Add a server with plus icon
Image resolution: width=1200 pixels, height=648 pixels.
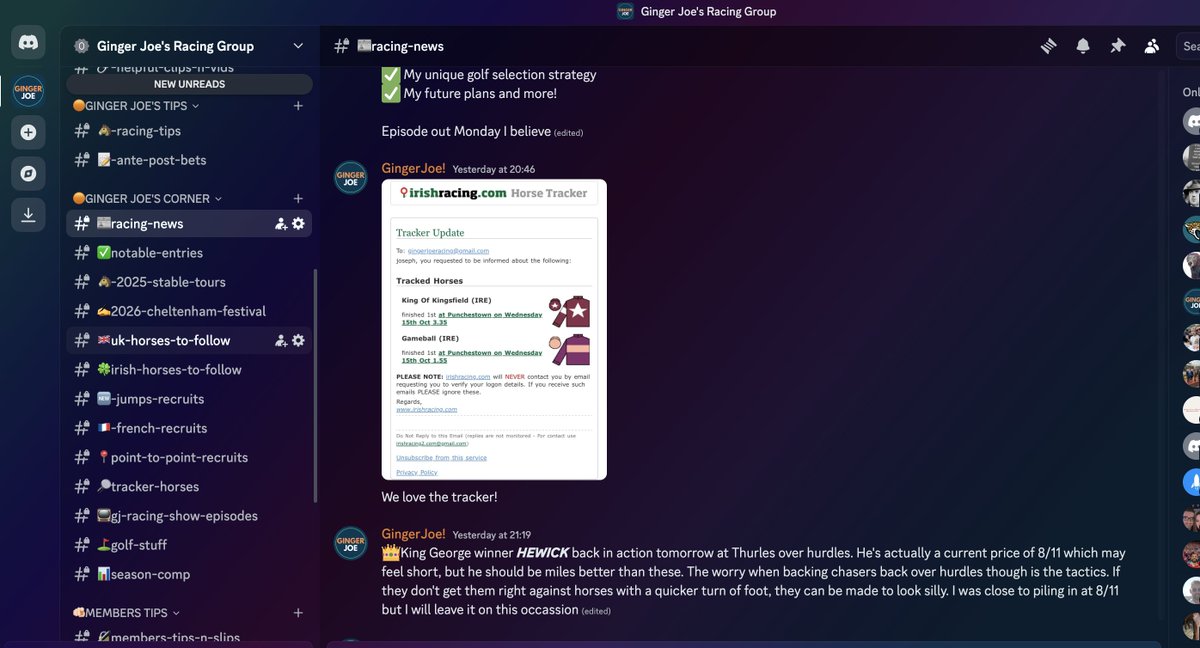28,132
